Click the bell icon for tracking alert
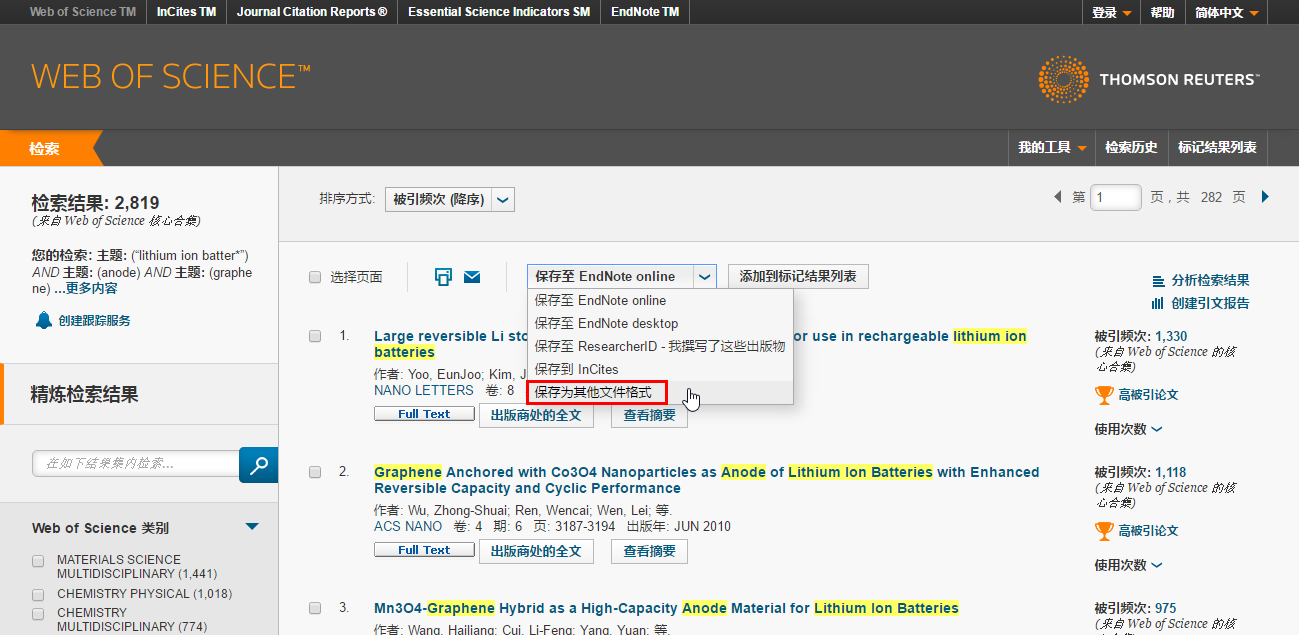 pyautogui.click(x=43, y=320)
